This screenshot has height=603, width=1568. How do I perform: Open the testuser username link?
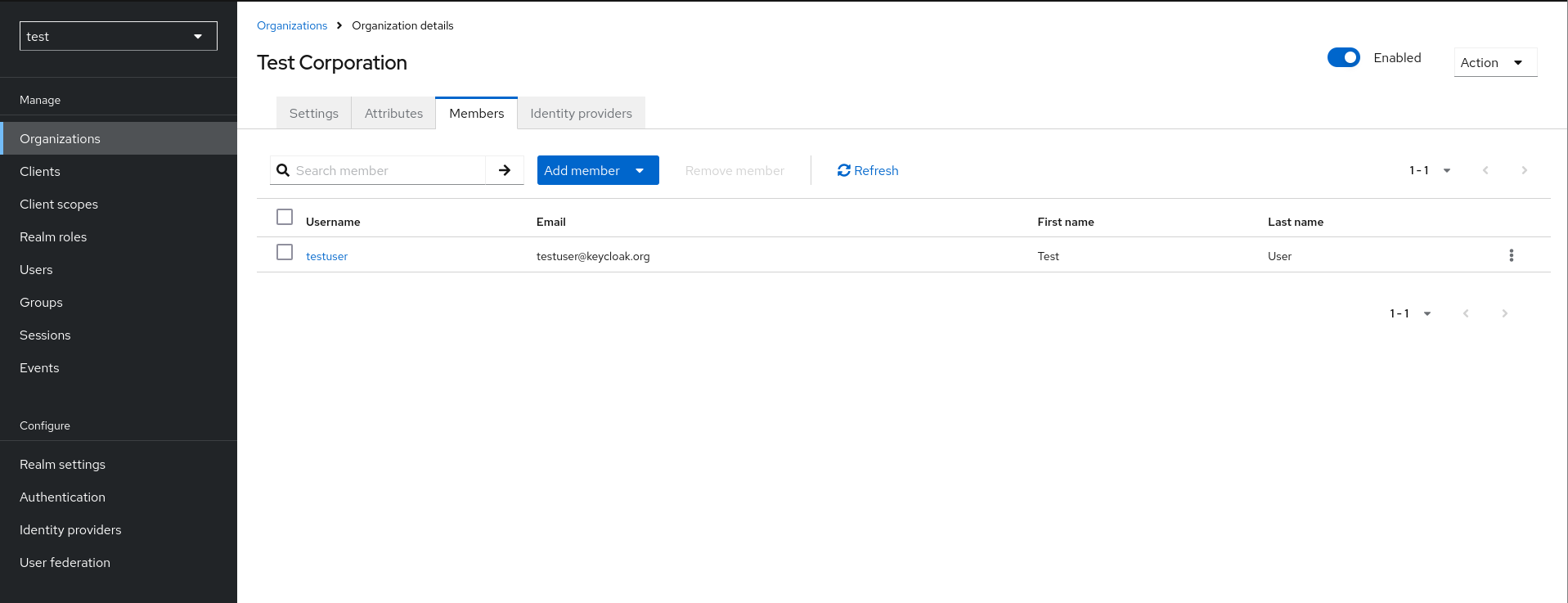[326, 256]
